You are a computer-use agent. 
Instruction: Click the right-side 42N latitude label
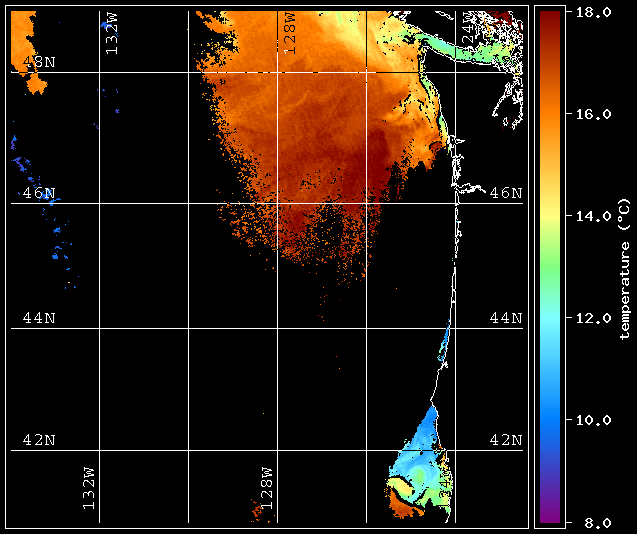(x=506, y=440)
